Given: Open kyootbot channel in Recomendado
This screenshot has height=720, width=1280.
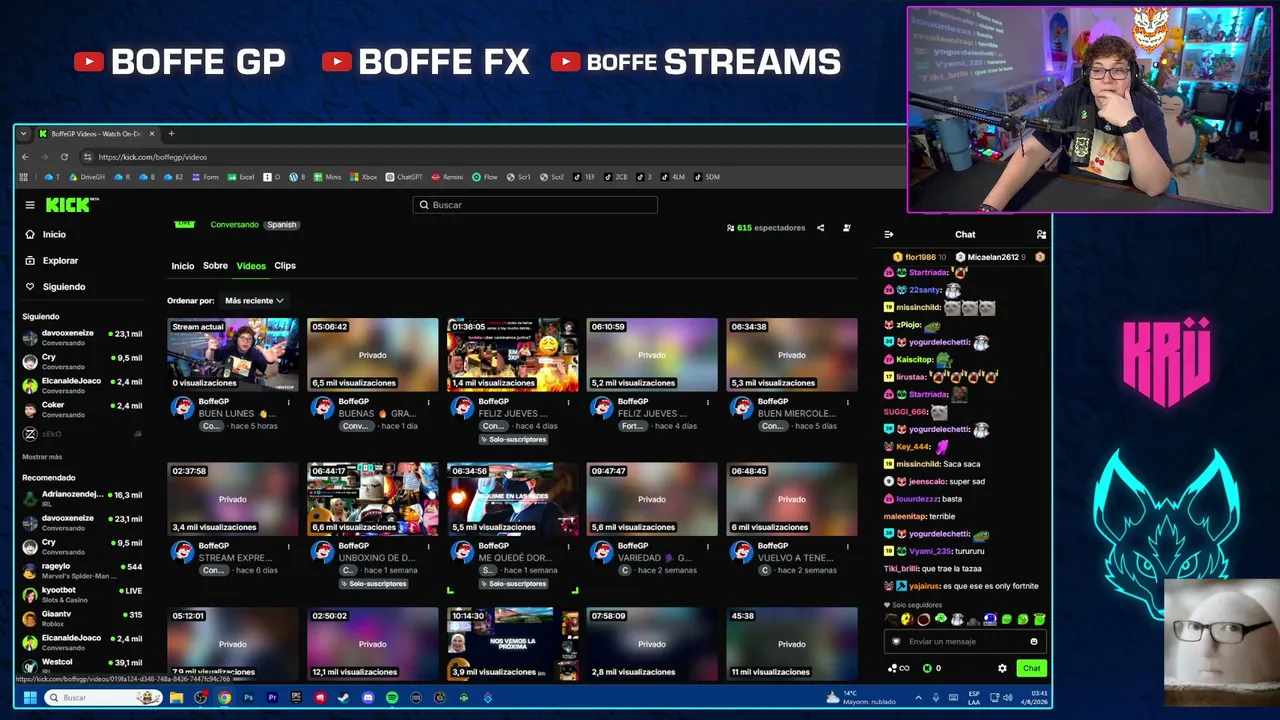Looking at the screenshot, I should coord(82,595).
